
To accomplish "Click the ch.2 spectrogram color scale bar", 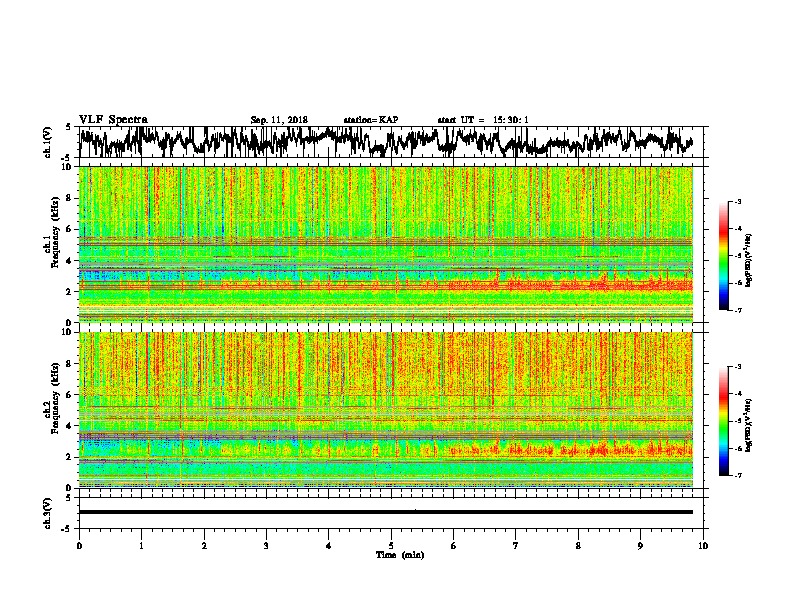I will 723,421.
